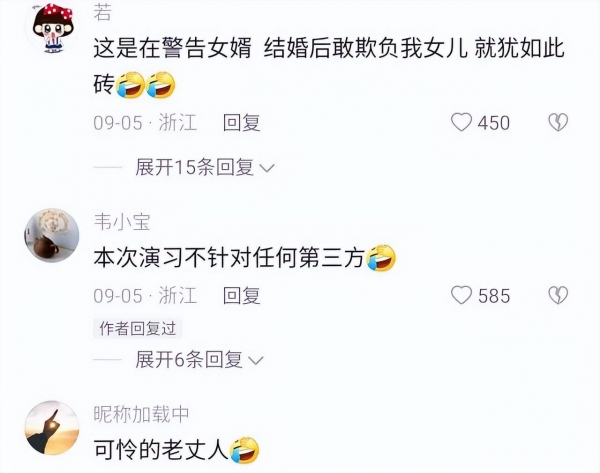Click the 450 like count

(x=494, y=123)
